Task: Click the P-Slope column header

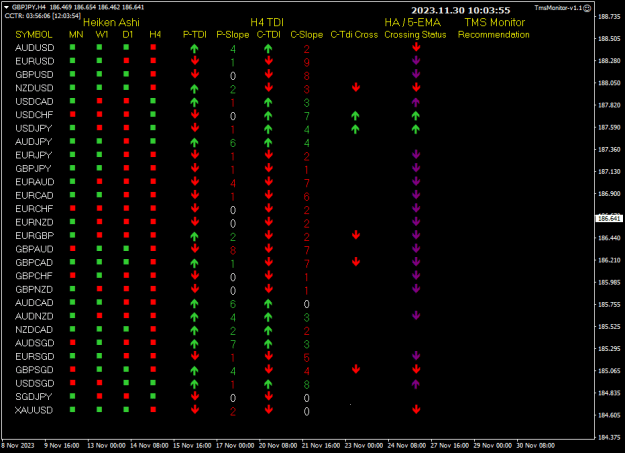Action: point(233,35)
